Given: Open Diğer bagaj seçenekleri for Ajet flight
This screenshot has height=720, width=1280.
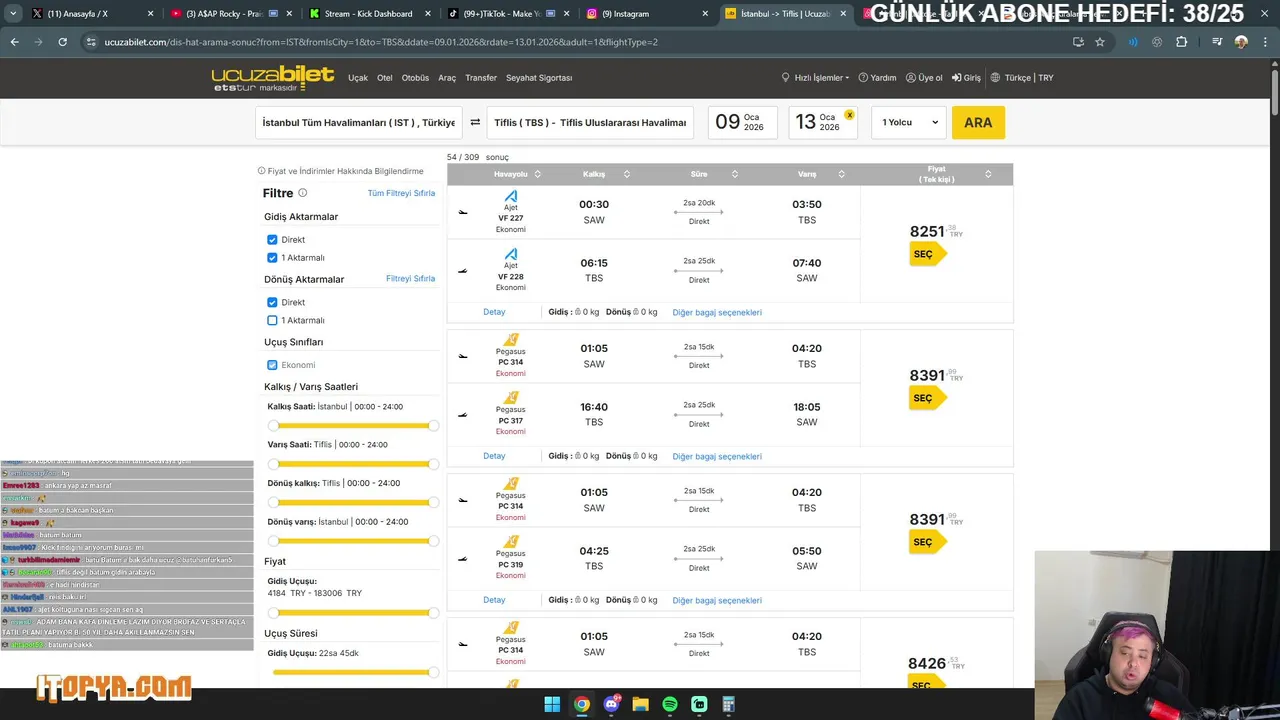Looking at the screenshot, I should 717,312.
